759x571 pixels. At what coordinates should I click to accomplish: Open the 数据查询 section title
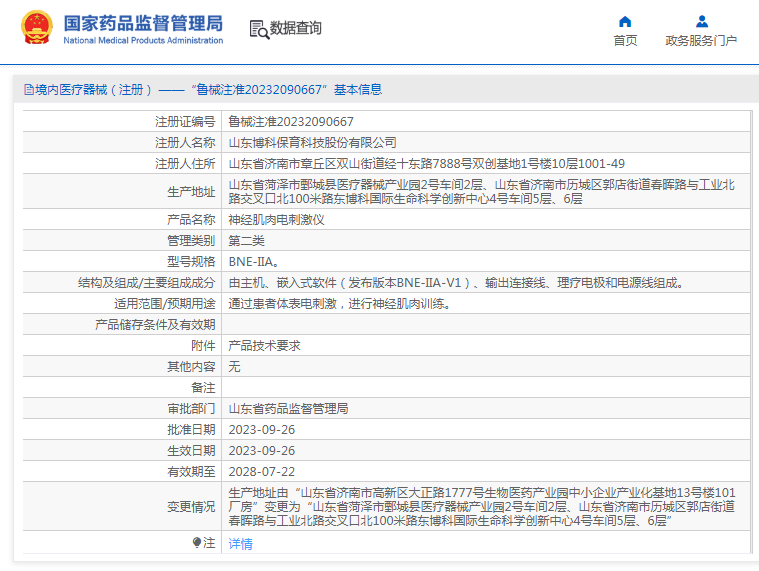(296, 29)
